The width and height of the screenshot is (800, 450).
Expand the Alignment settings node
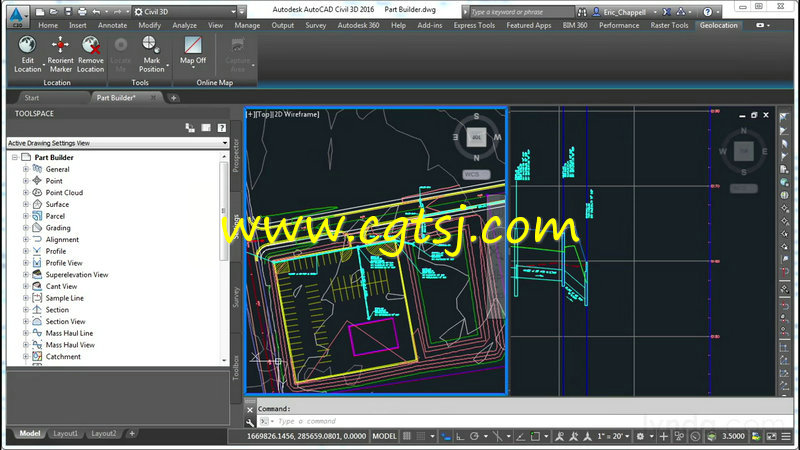click(26, 239)
